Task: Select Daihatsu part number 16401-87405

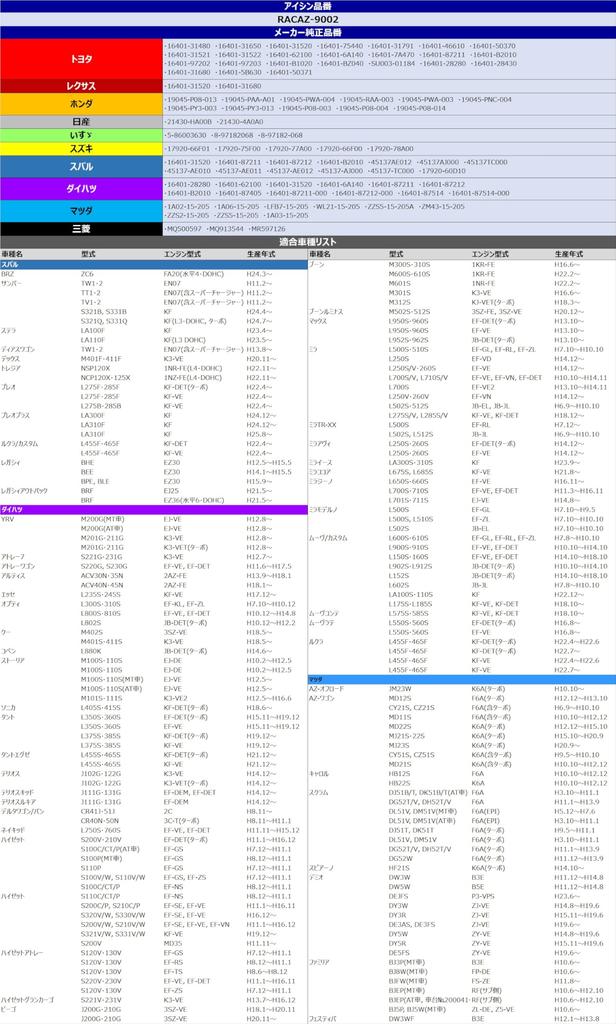Action: tap(238, 193)
